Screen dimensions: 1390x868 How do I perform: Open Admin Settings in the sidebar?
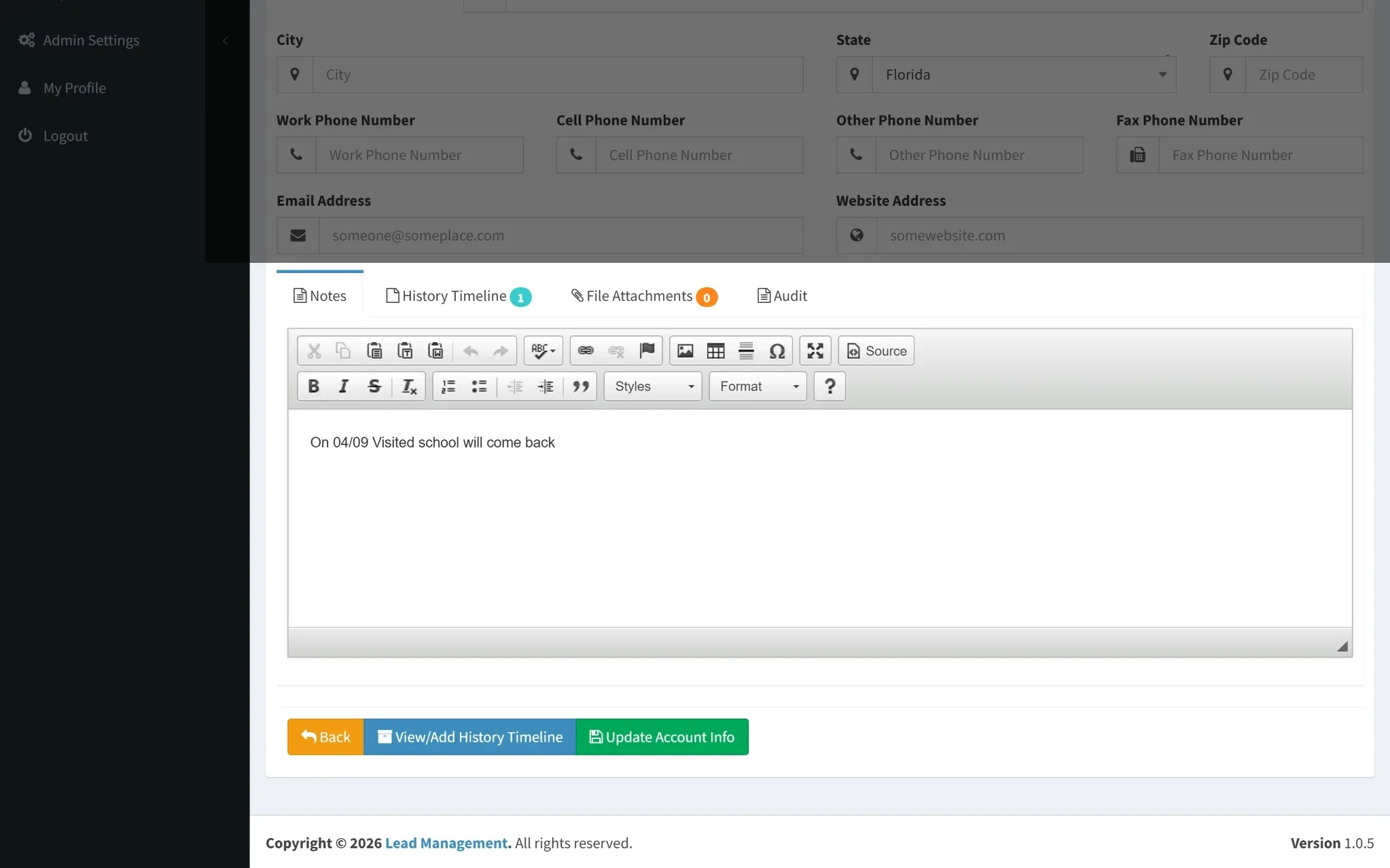pos(91,41)
